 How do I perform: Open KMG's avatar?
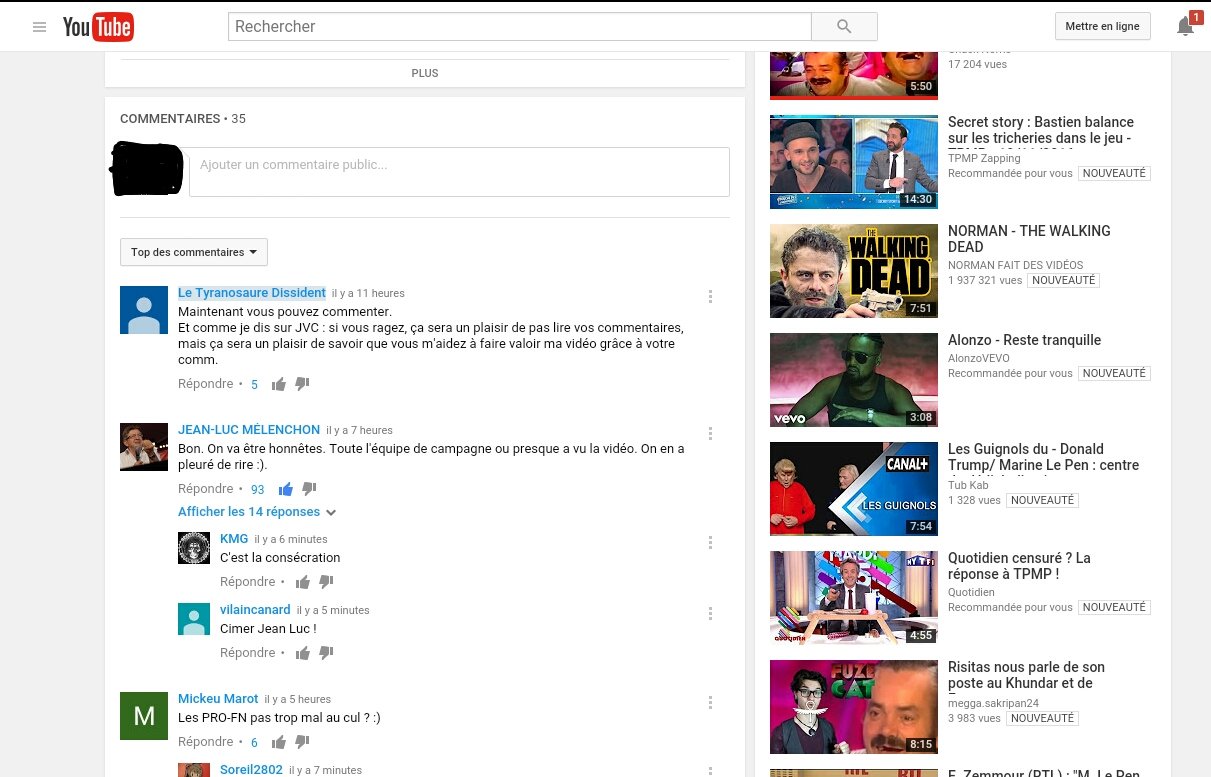pyautogui.click(x=194, y=548)
